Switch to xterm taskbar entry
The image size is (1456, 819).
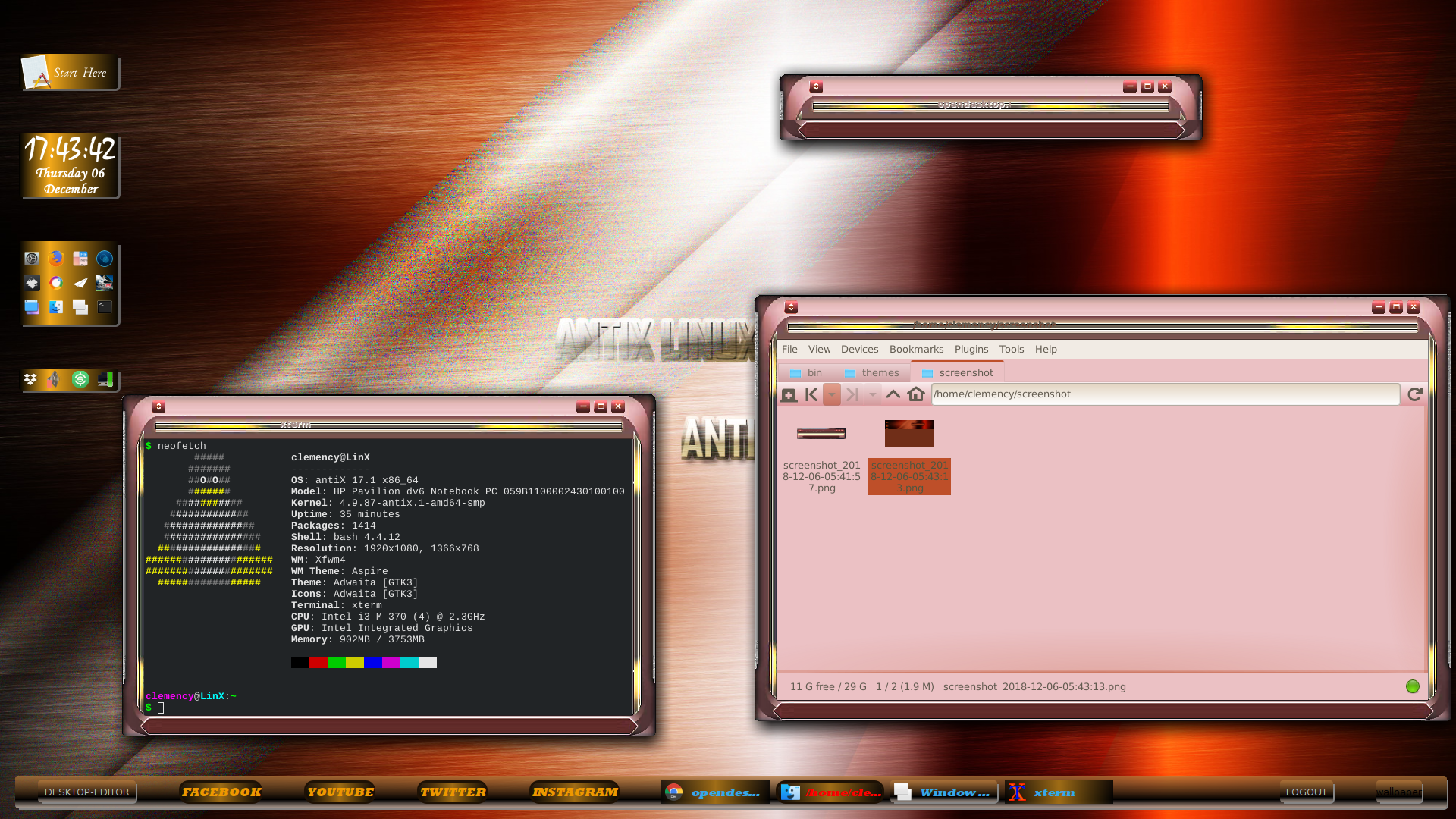coord(1059,792)
